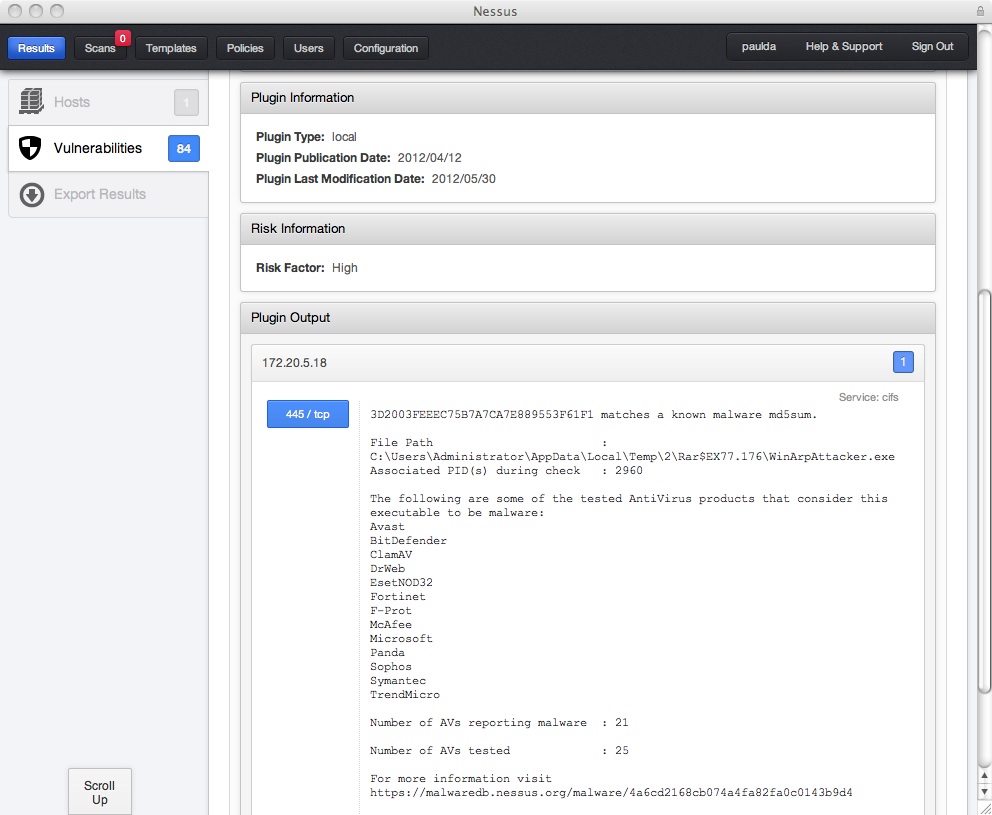The width and height of the screenshot is (992, 815).
Task: Click Sophos in the AntiVirus list
Action: pos(391,666)
